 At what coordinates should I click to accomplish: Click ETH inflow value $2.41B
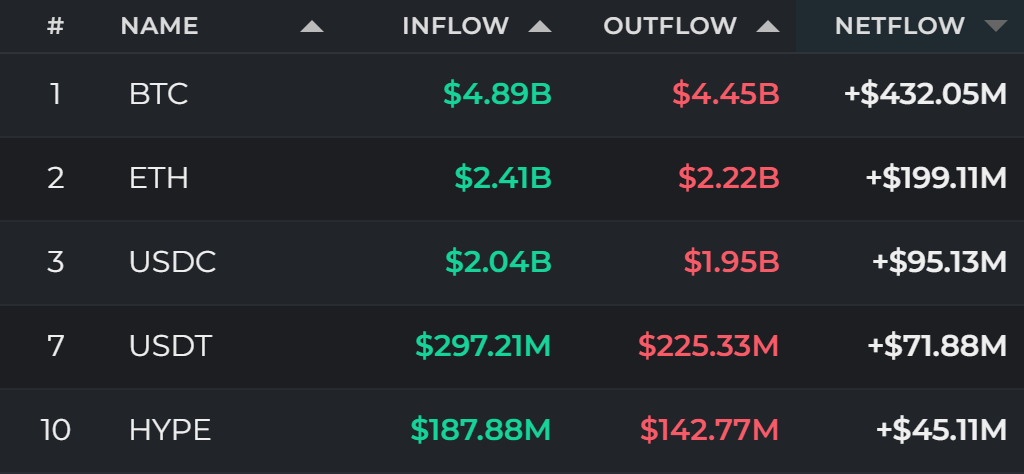coord(503,178)
